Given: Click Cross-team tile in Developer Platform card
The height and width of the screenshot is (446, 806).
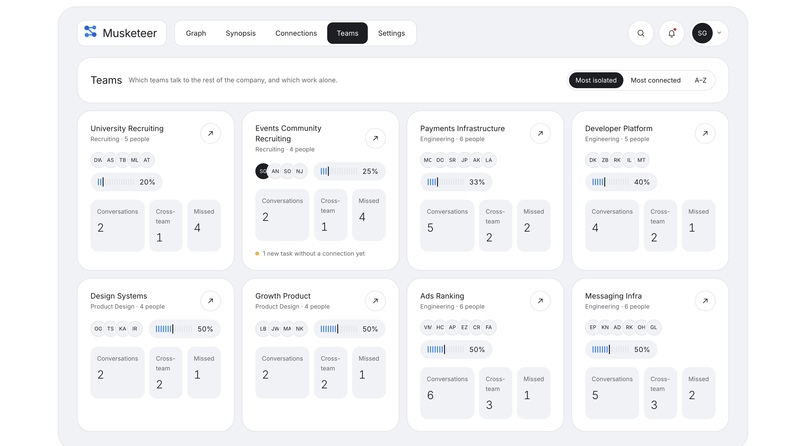Looking at the screenshot, I should pyautogui.click(x=660, y=226).
